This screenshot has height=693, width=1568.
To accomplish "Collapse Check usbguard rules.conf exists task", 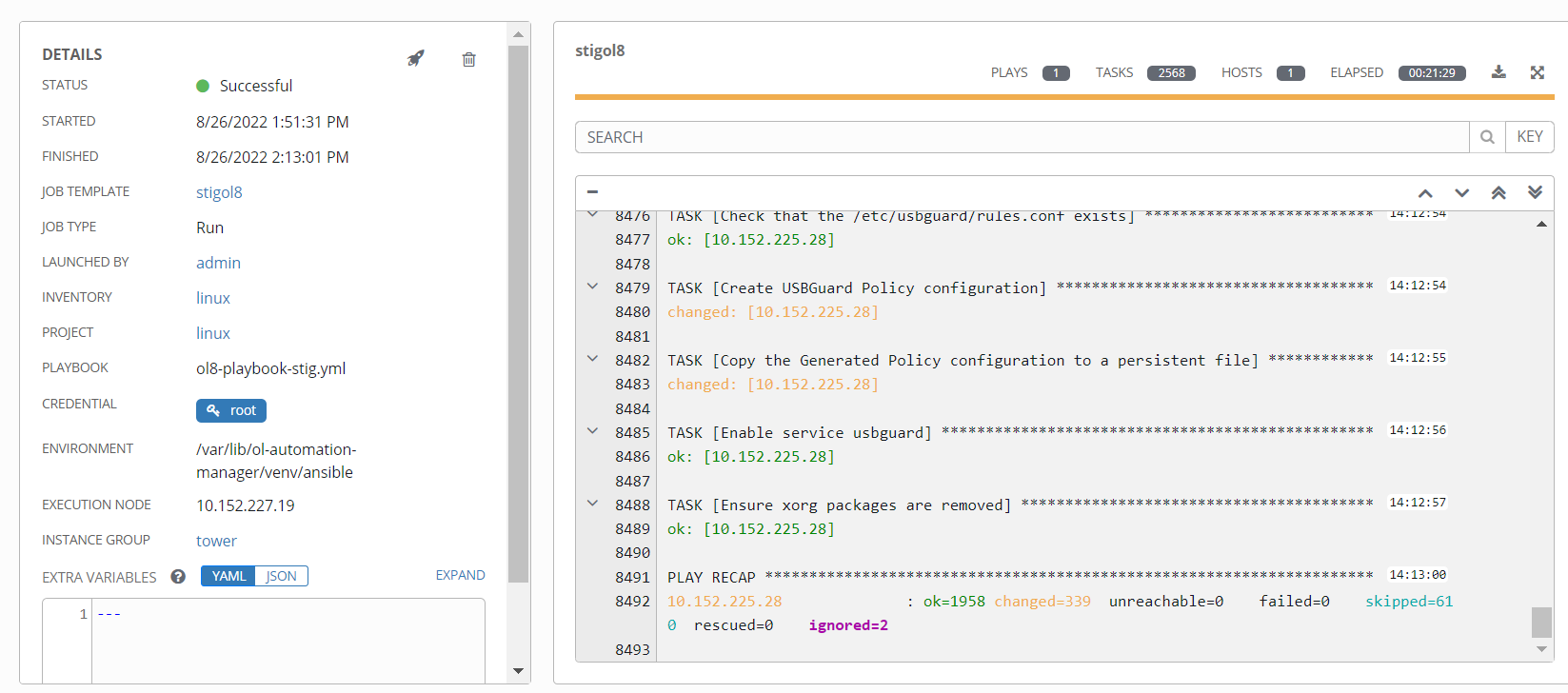I will coord(592,215).
